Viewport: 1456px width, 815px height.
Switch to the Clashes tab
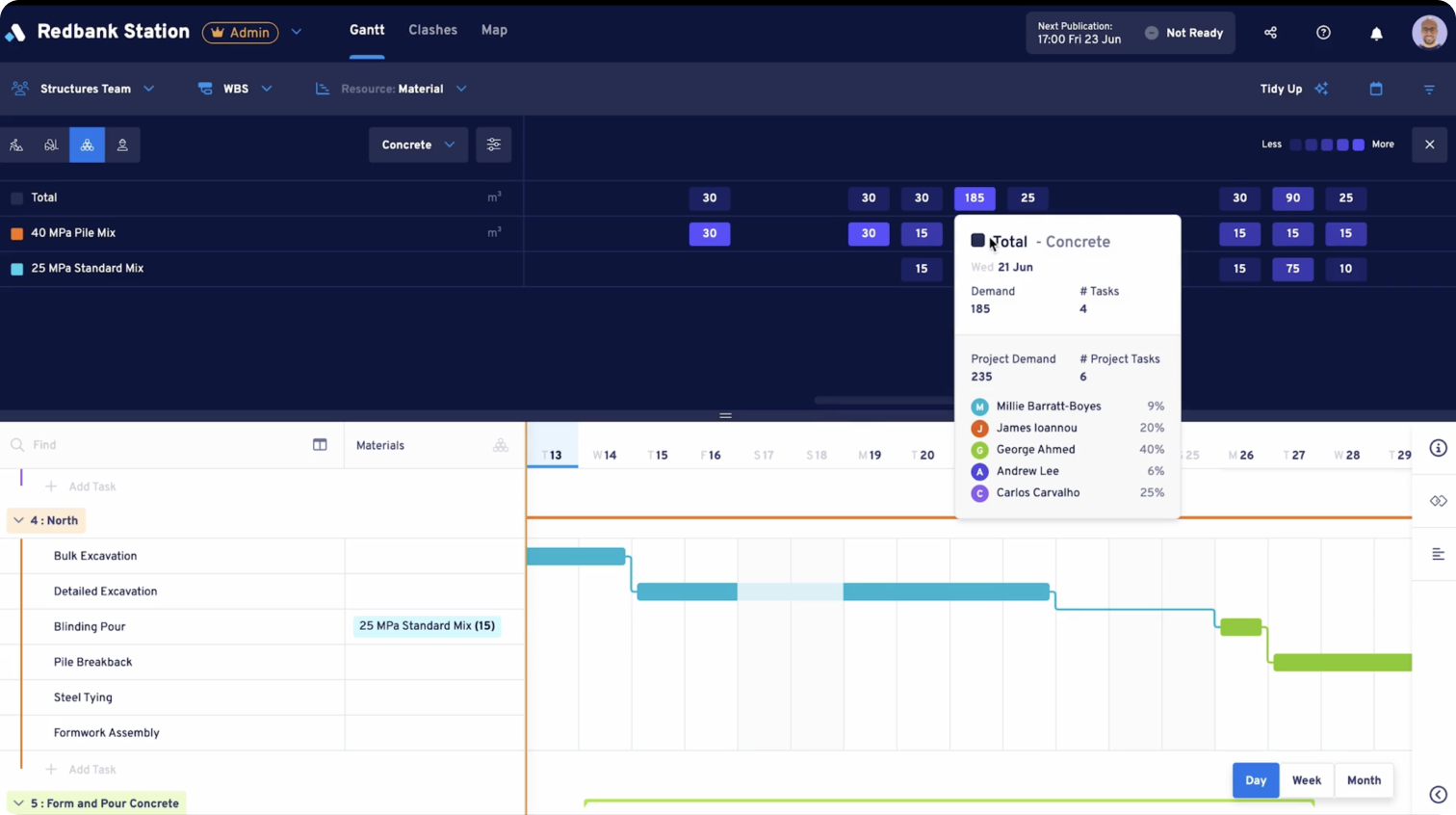pyautogui.click(x=432, y=30)
